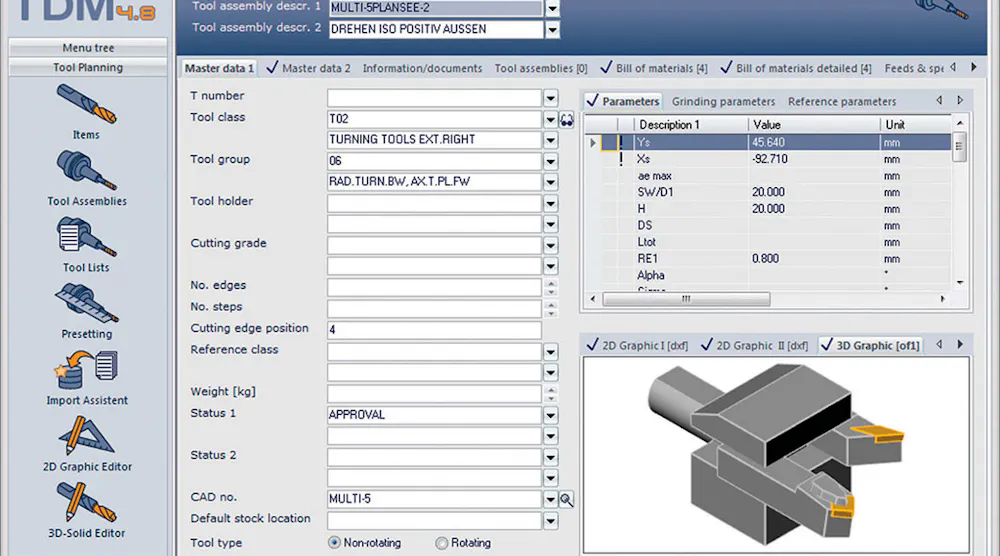Screen dimensions: 1000x556
Task: Select the Xs value -92.710
Action: 770,159
